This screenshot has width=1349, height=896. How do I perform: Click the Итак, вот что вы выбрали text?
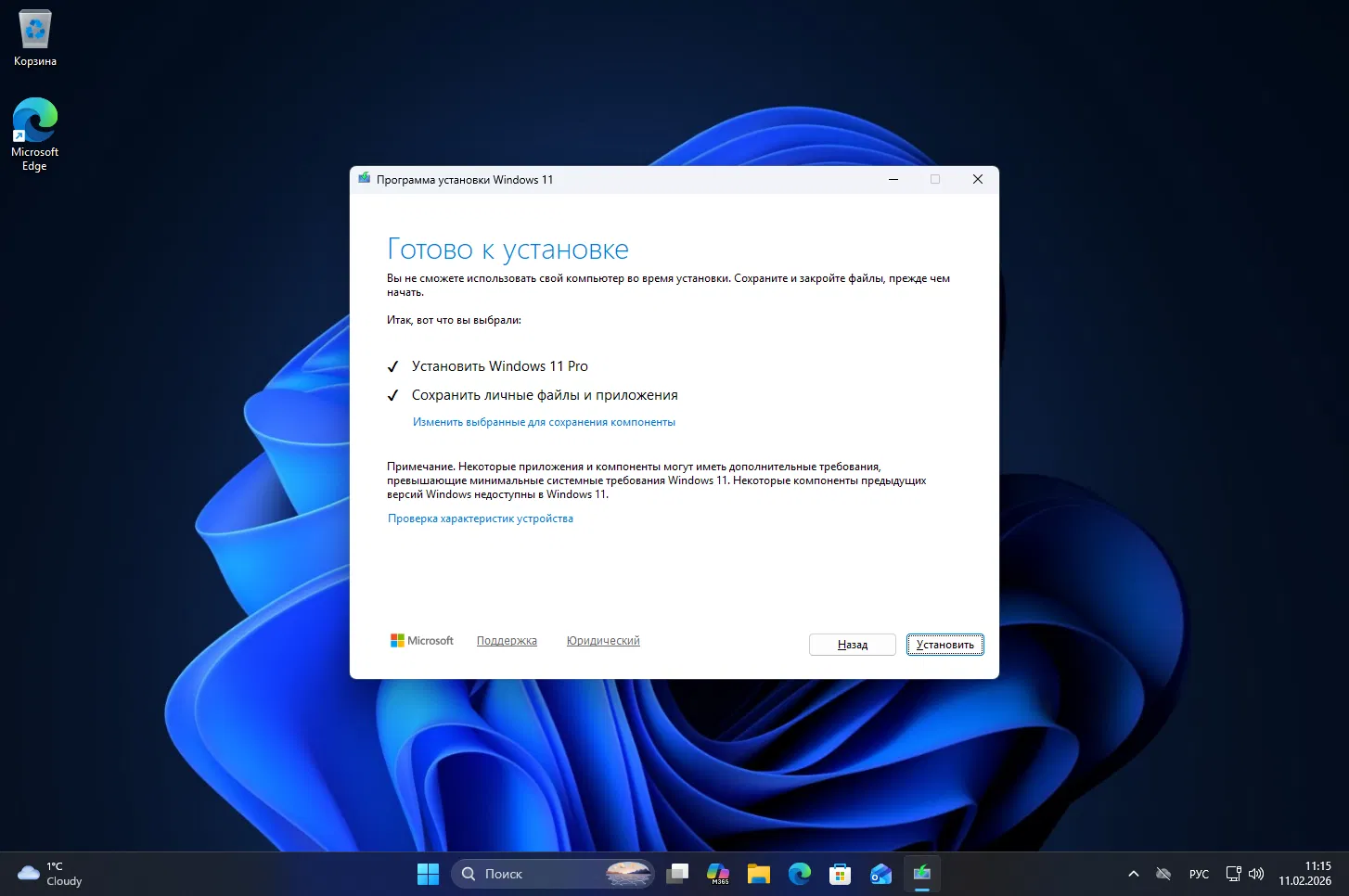(x=454, y=320)
